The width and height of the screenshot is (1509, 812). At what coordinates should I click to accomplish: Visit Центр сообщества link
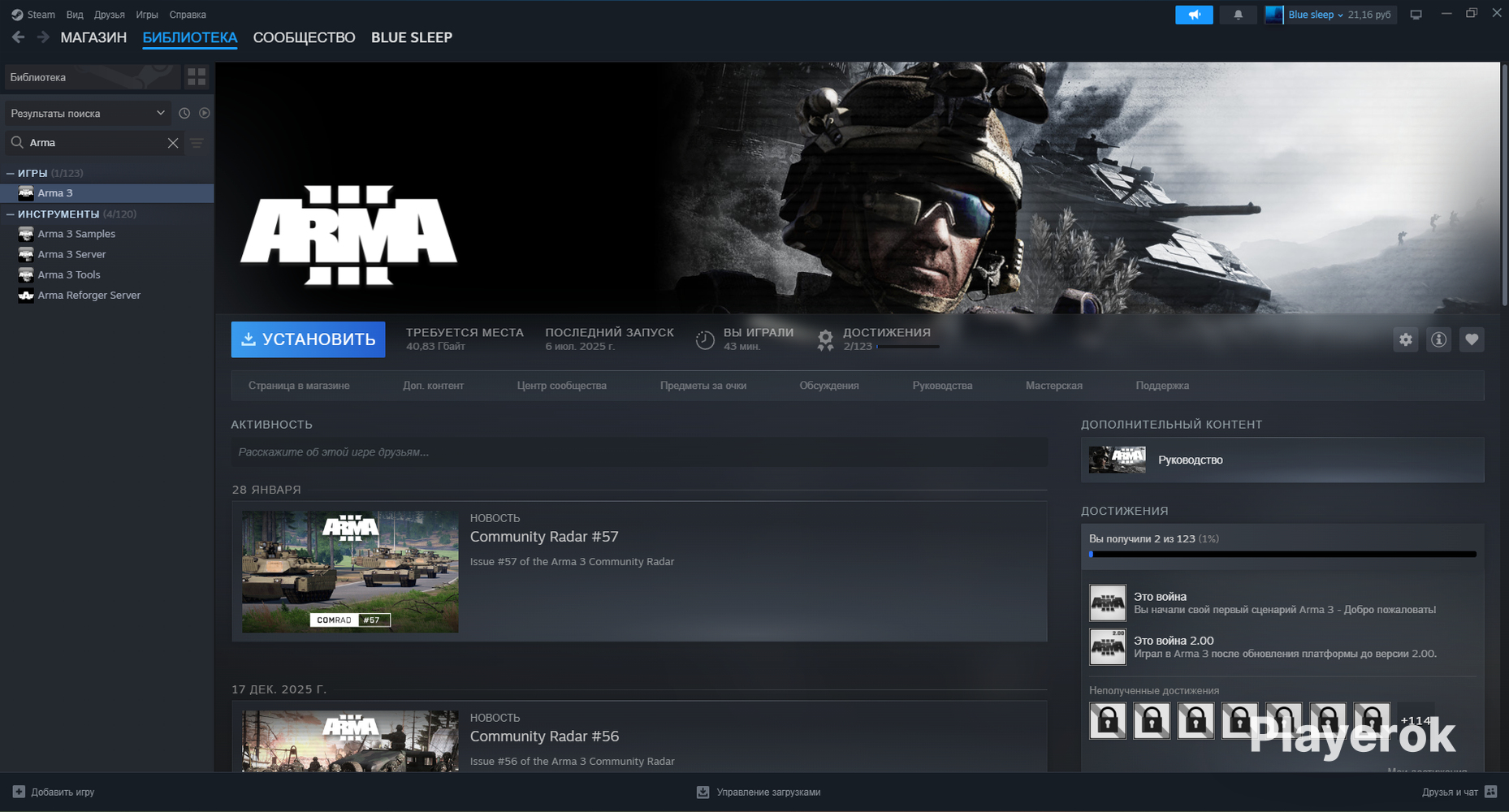point(562,386)
